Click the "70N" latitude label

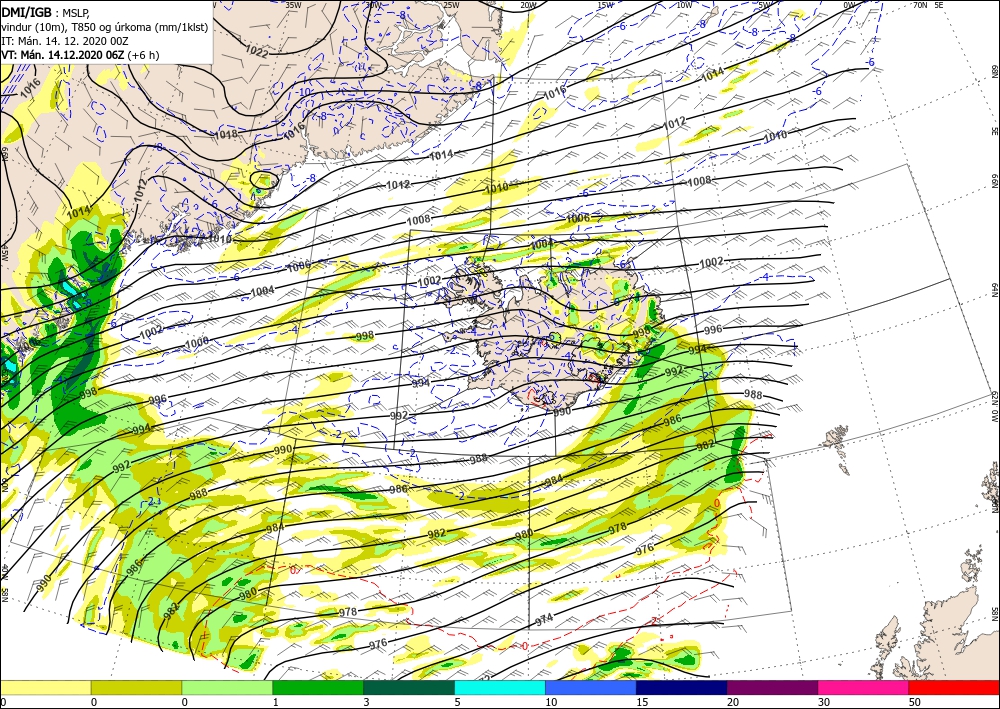click(x=920, y=5)
